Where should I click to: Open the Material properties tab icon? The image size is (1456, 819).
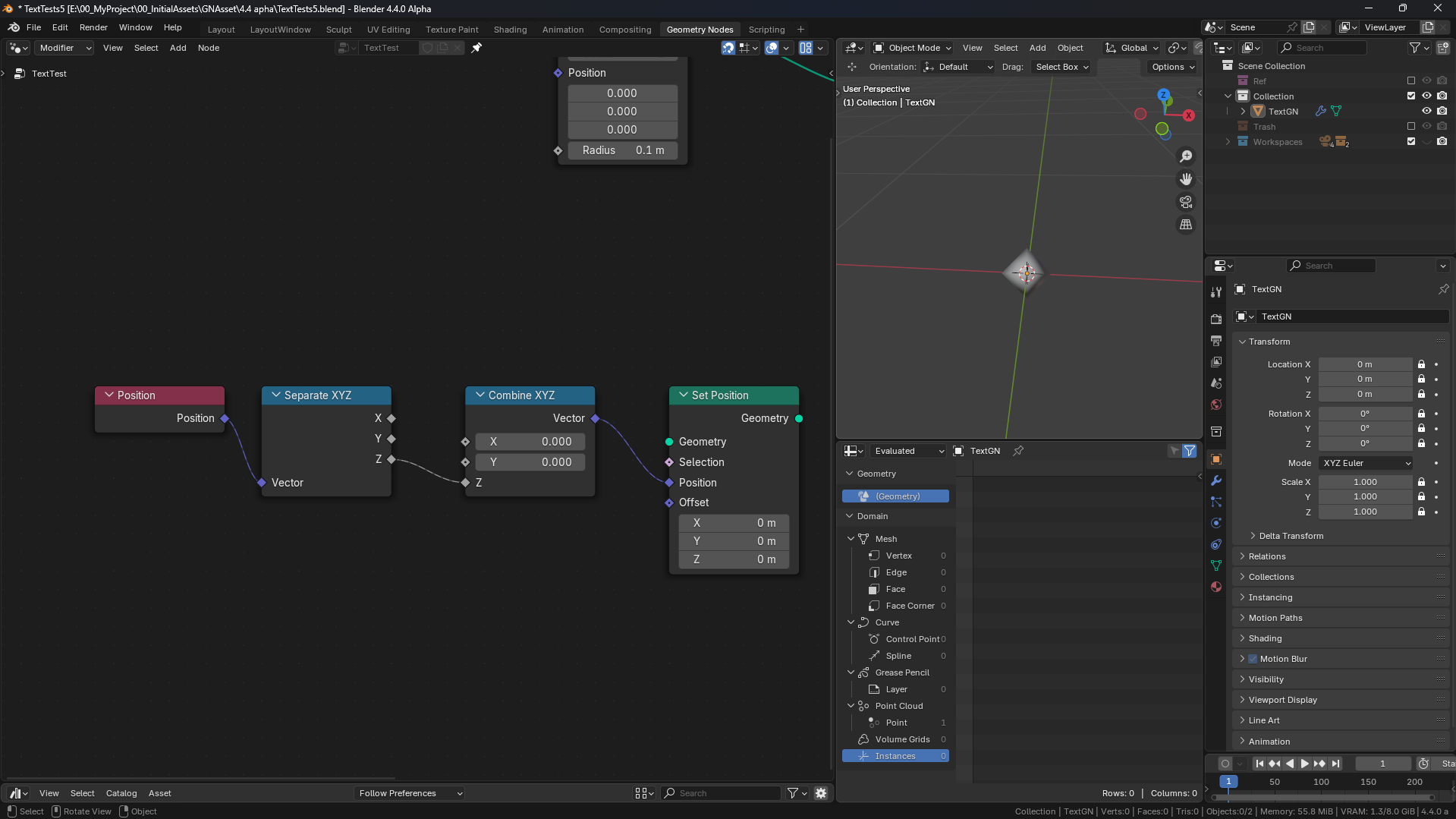click(x=1216, y=587)
